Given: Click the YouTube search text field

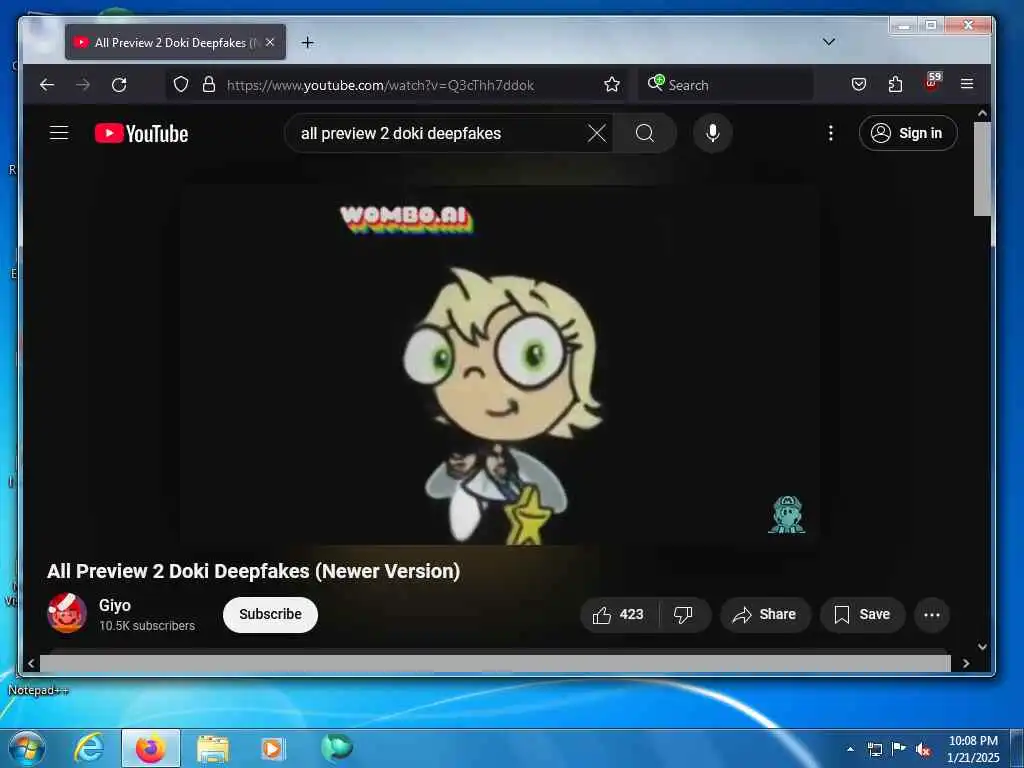Looking at the screenshot, I should click(438, 133).
